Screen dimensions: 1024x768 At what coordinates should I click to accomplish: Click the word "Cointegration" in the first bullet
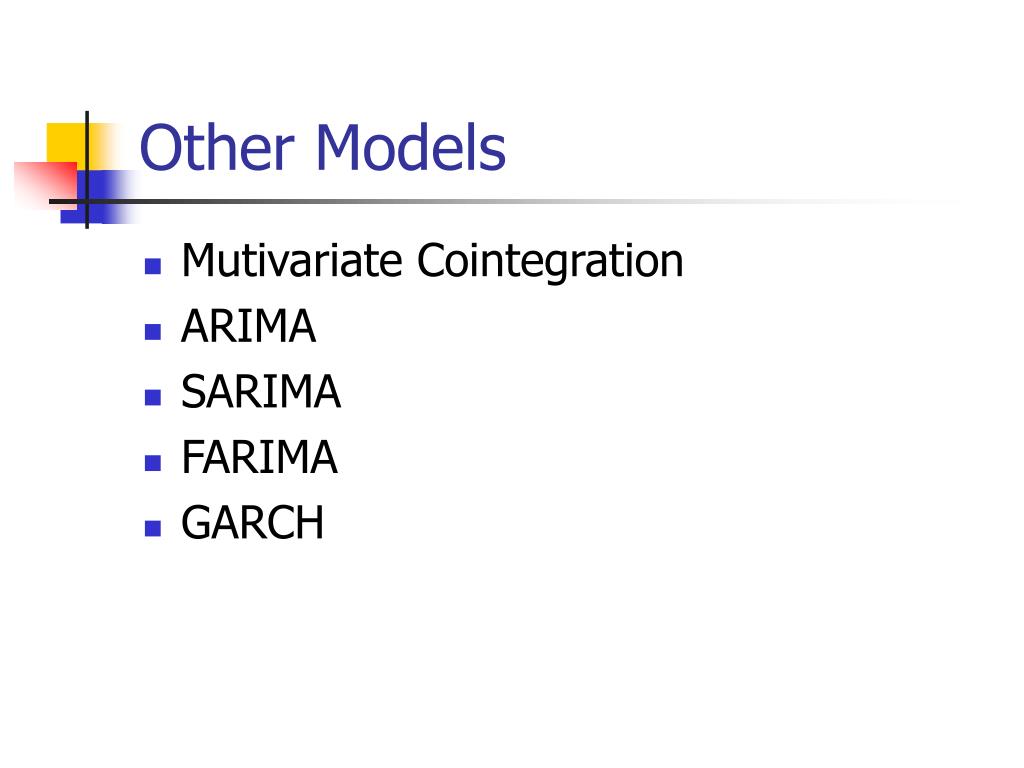[550, 261]
